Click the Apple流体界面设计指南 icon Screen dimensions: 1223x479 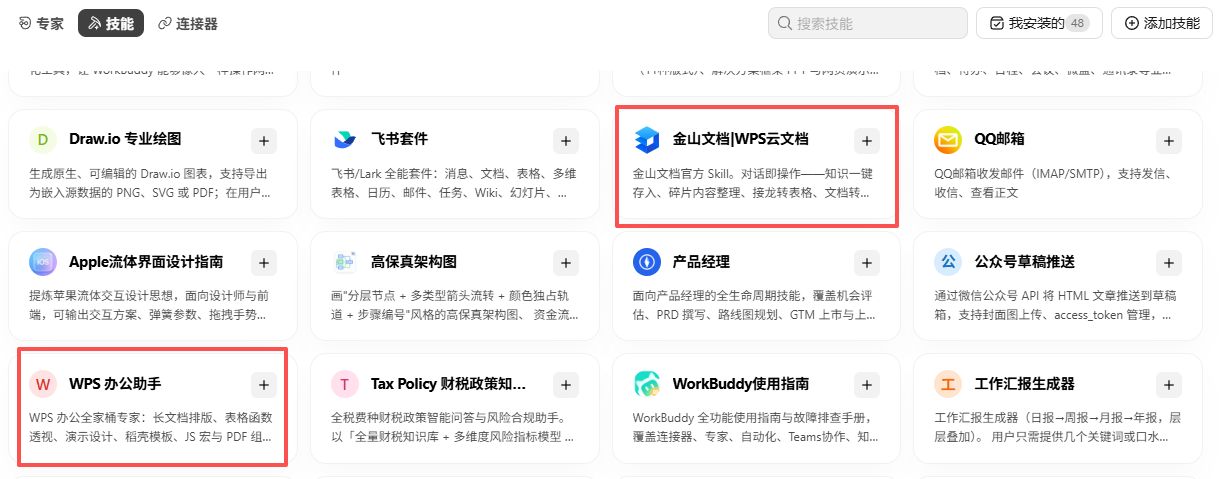[x=43, y=262]
